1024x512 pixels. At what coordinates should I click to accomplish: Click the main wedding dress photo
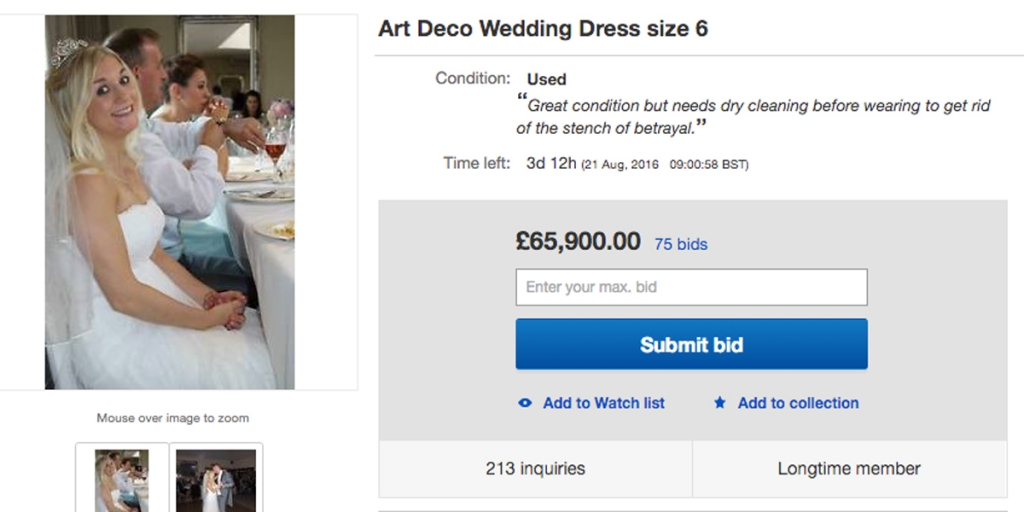(170, 202)
